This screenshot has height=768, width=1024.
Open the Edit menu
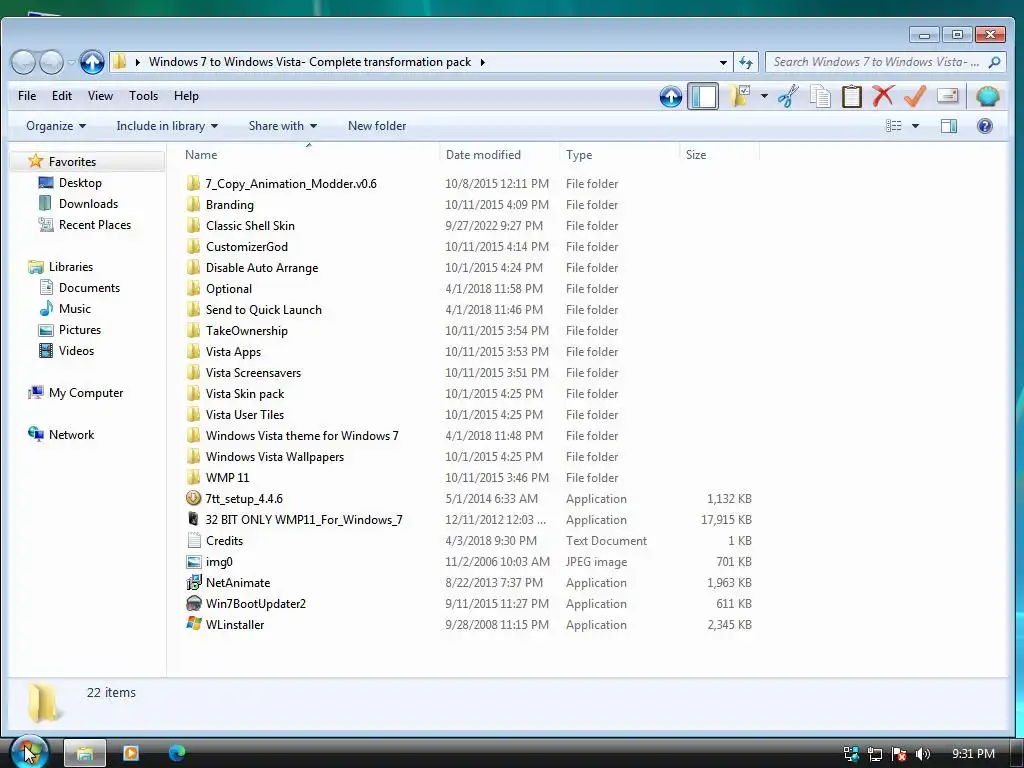pyautogui.click(x=62, y=96)
